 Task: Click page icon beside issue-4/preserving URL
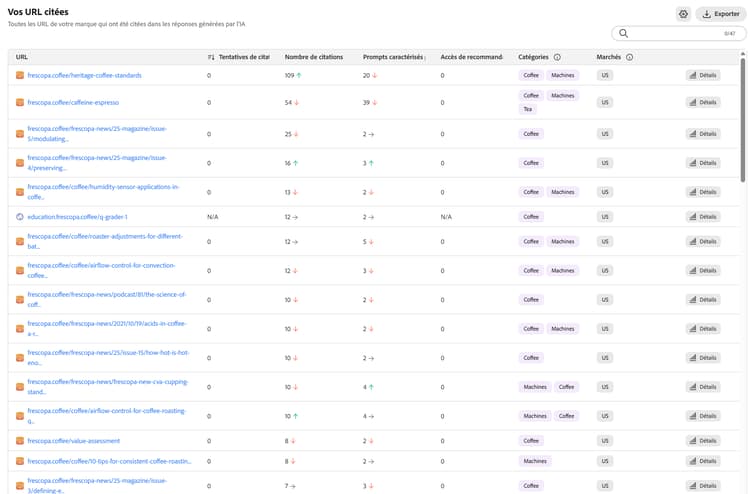(x=20, y=163)
